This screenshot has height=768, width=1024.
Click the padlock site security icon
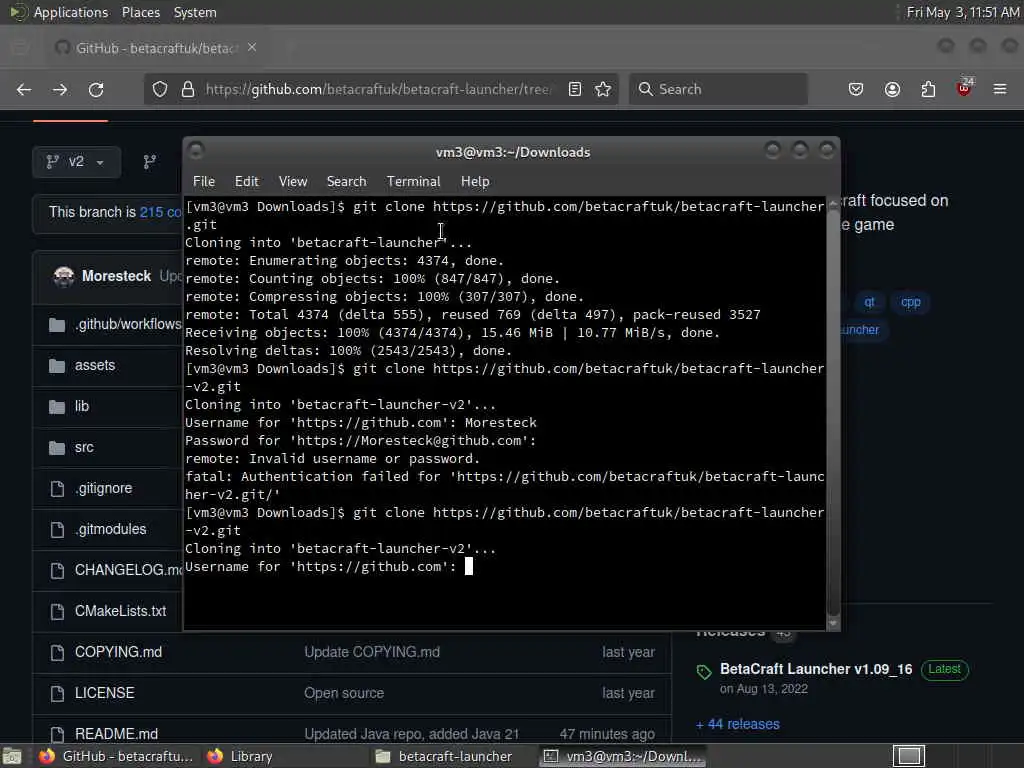[188, 89]
